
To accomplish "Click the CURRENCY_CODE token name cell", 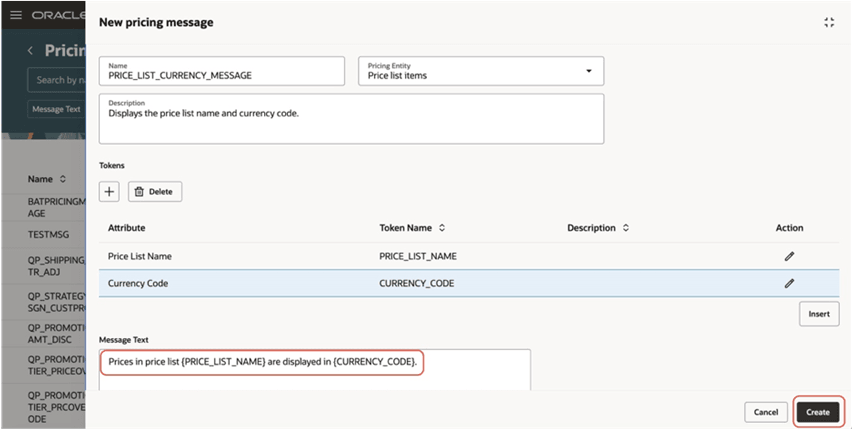I will pos(417,283).
